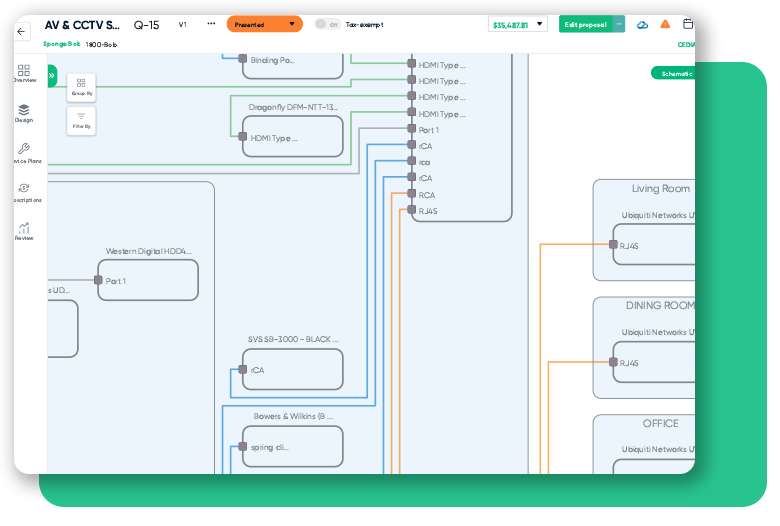Select the SVS SB-3000 - BLACK device node
The image size is (780, 526).
tap(292, 369)
